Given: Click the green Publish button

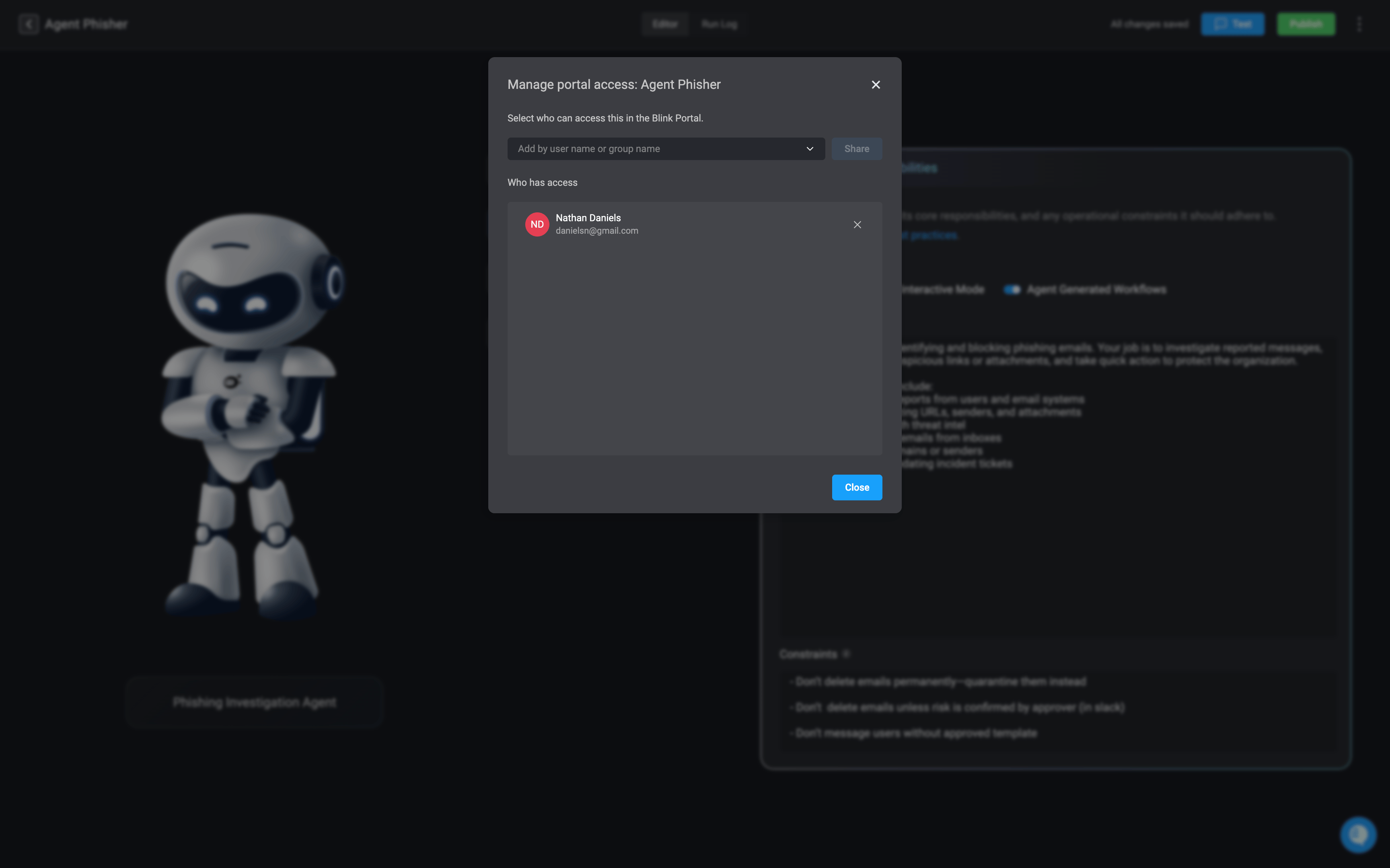Looking at the screenshot, I should (x=1306, y=24).
